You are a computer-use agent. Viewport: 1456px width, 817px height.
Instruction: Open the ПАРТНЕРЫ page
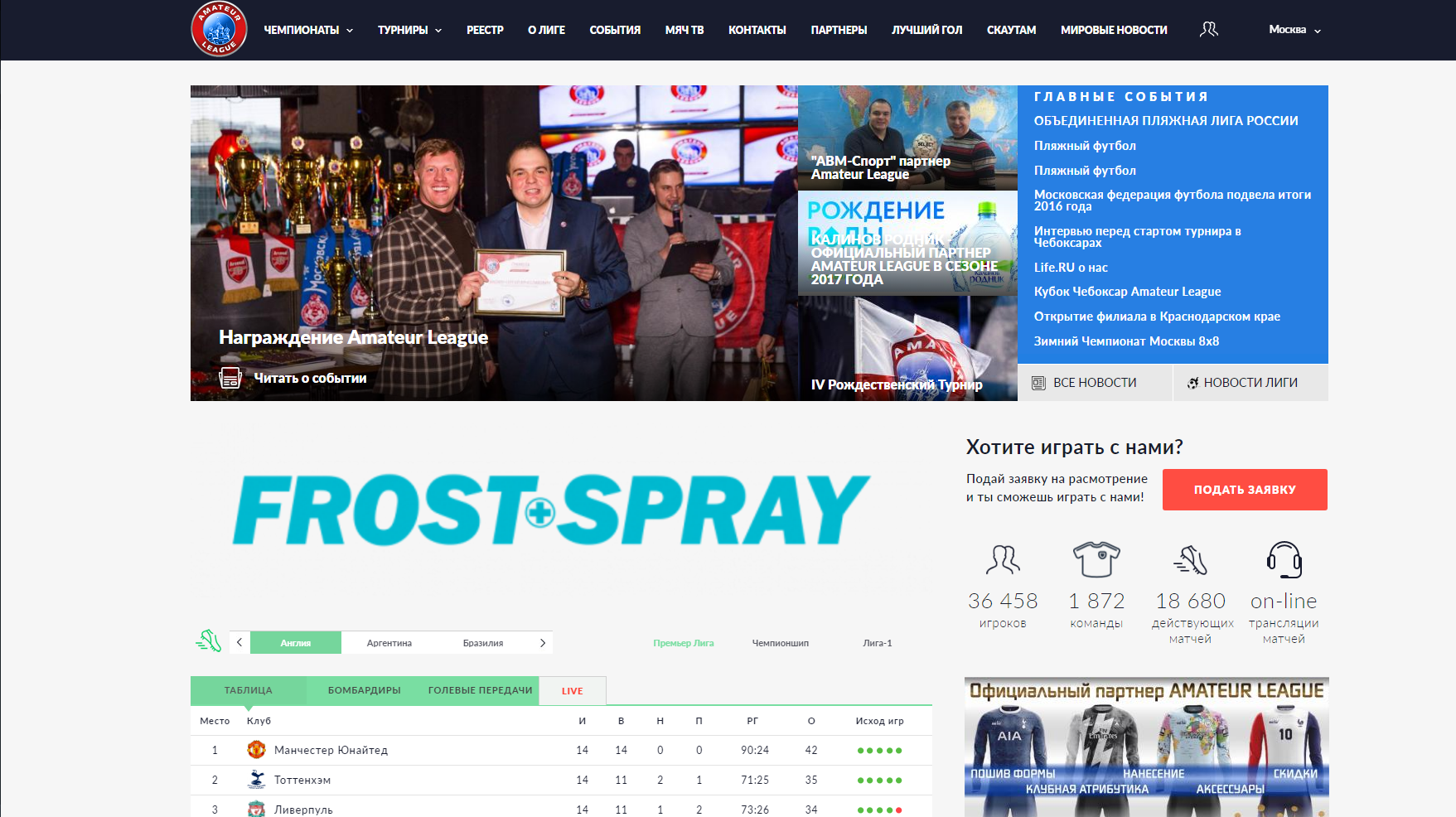pos(839,30)
